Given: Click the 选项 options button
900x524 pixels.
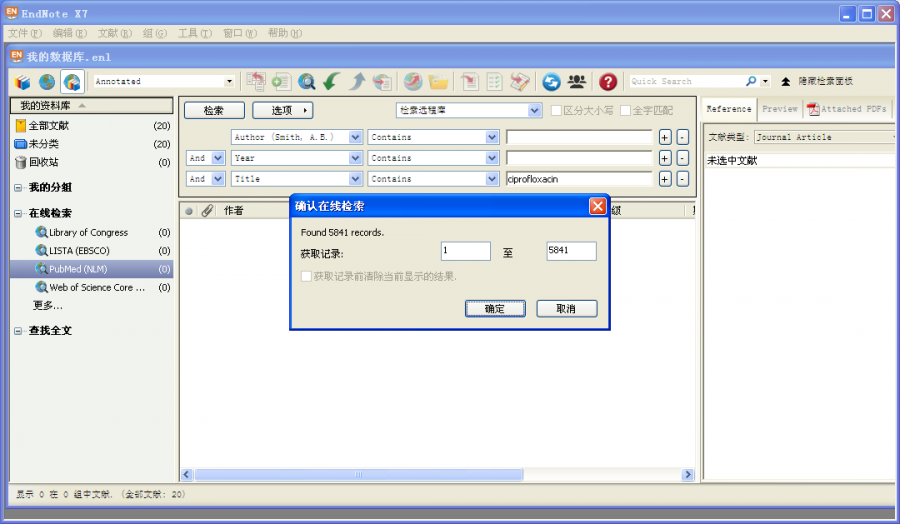Looking at the screenshot, I should (282, 110).
